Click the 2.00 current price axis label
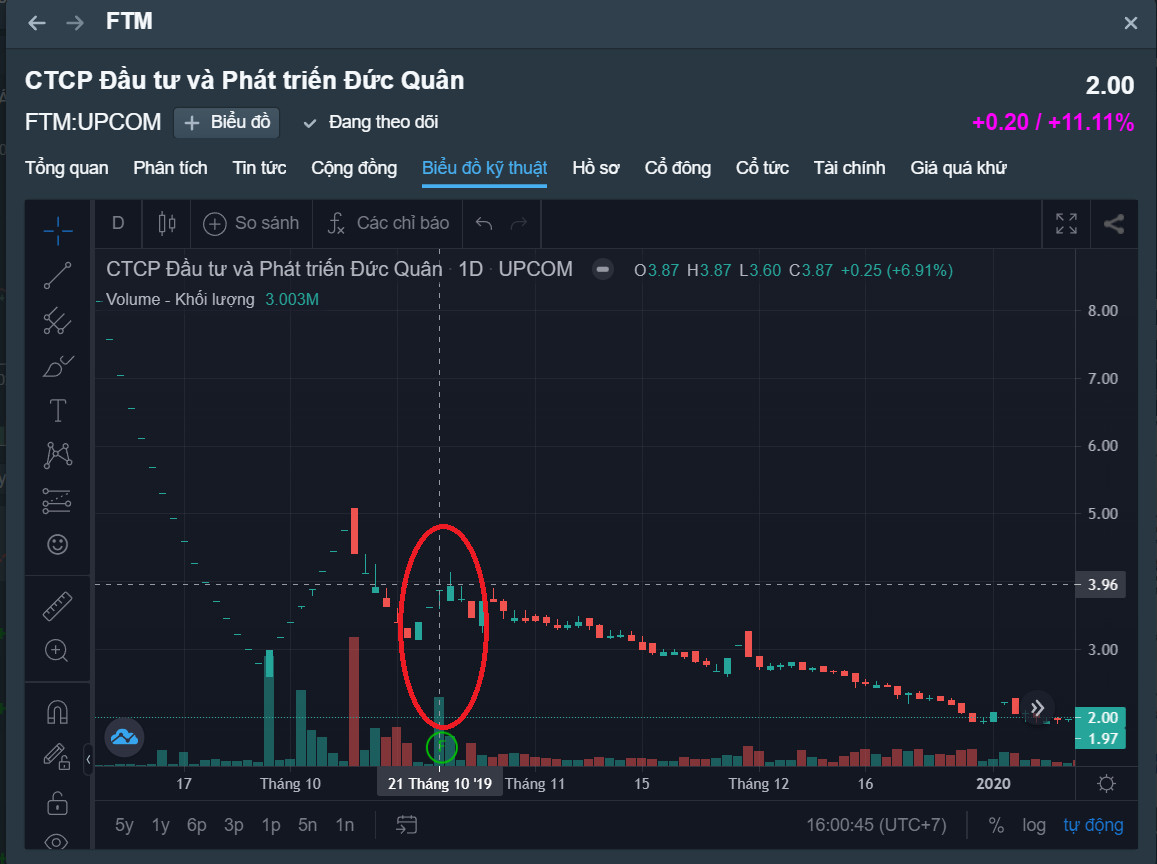The image size is (1157, 864). [x=1102, y=717]
